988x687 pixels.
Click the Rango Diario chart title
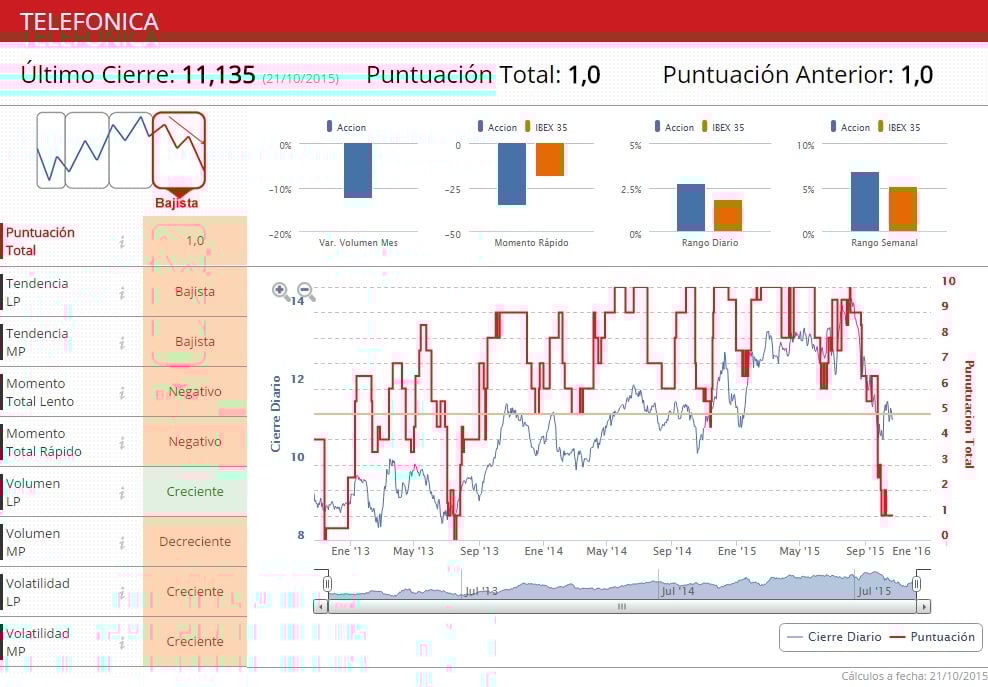tap(709, 243)
